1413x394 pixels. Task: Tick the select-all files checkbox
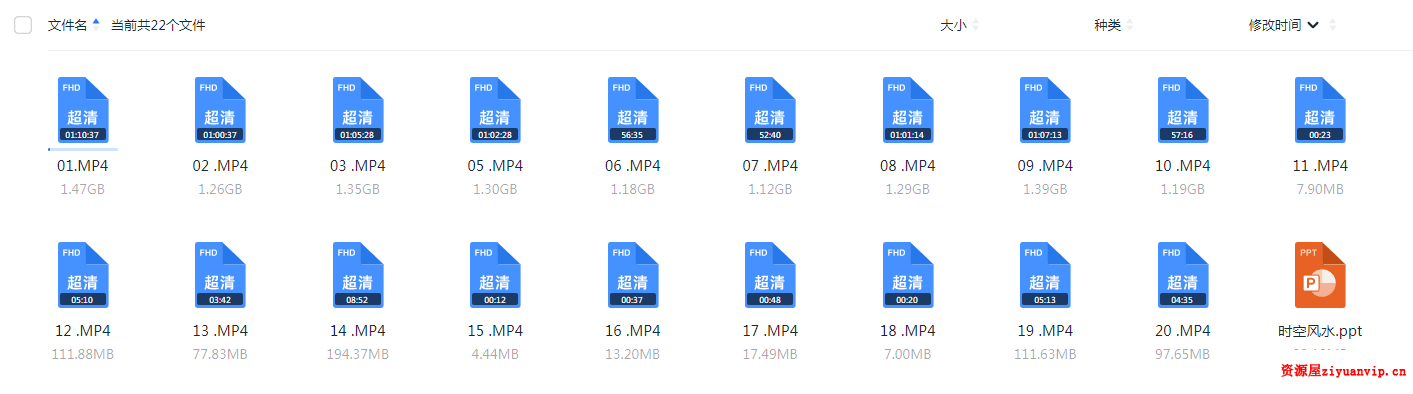[x=23, y=25]
